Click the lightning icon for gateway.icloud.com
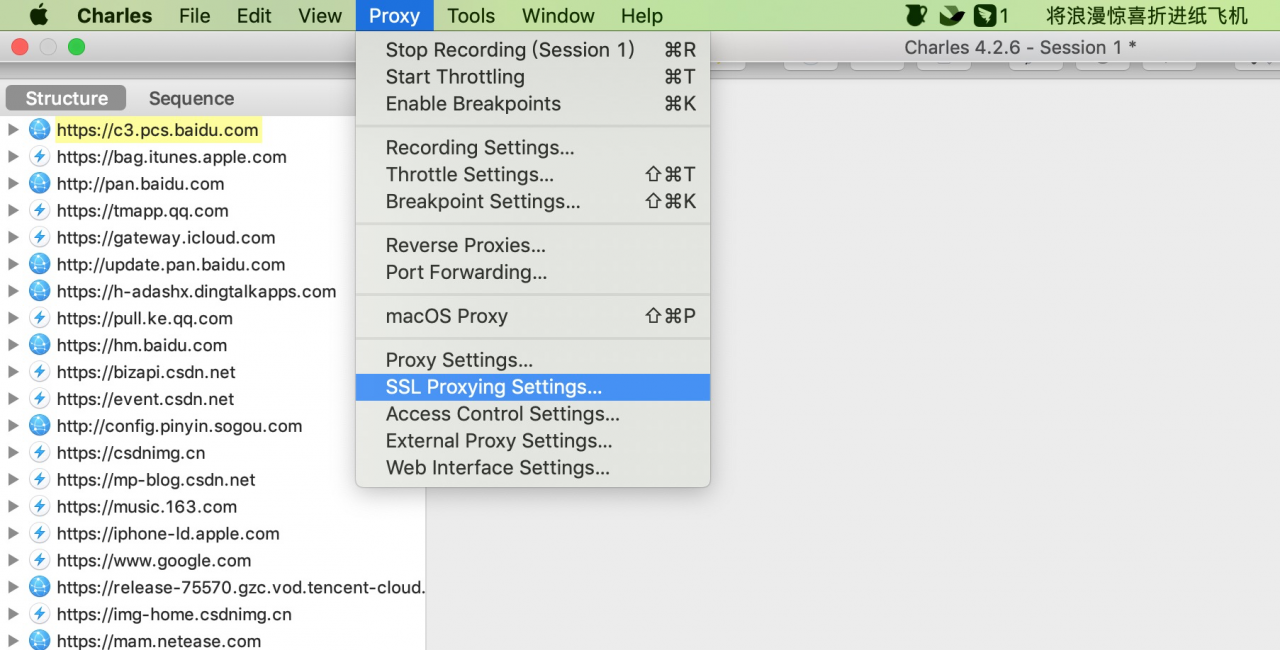Screen dimensions: 1280x650 [39, 237]
